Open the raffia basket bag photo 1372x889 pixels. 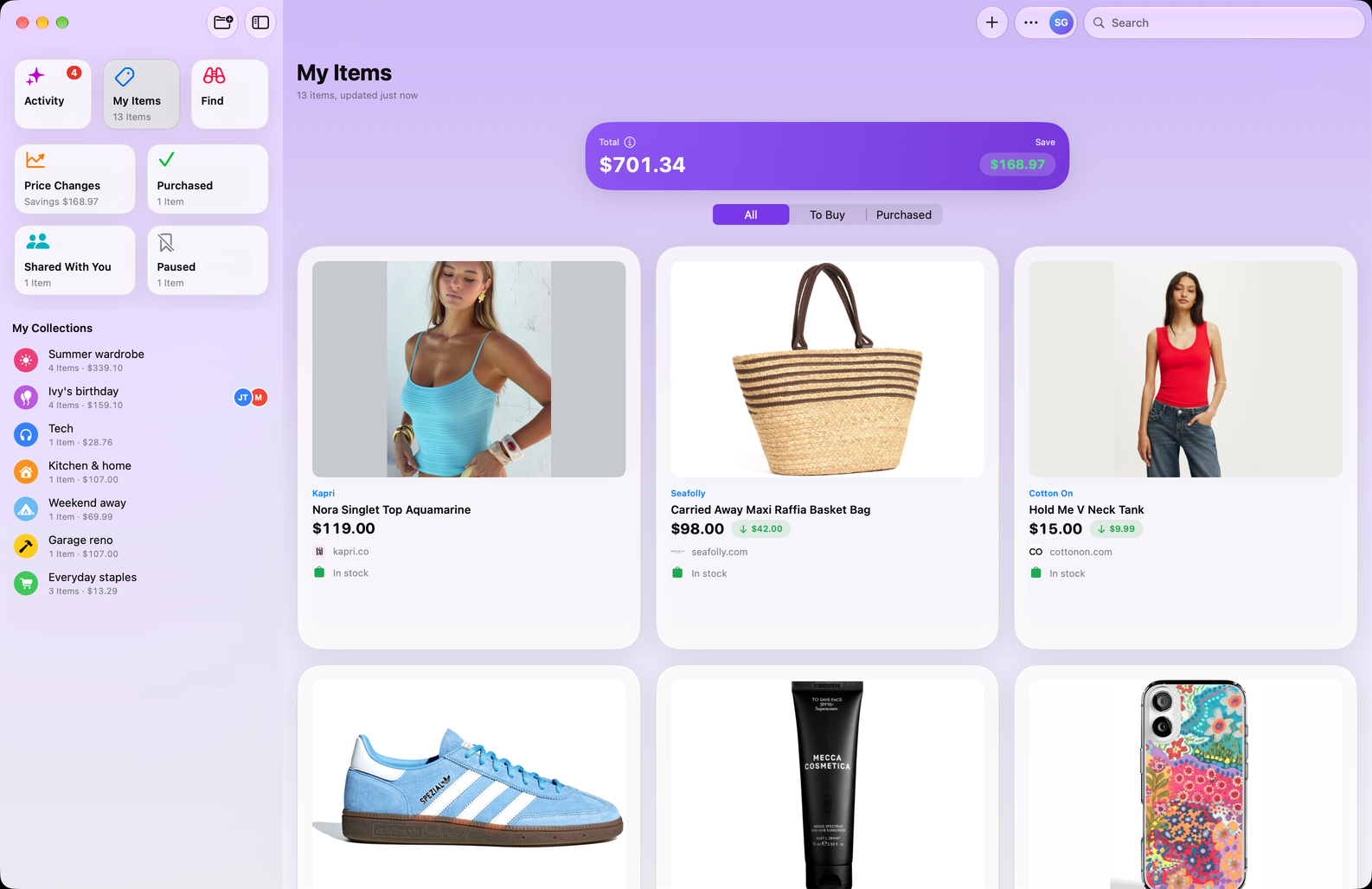pyautogui.click(x=827, y=369)
